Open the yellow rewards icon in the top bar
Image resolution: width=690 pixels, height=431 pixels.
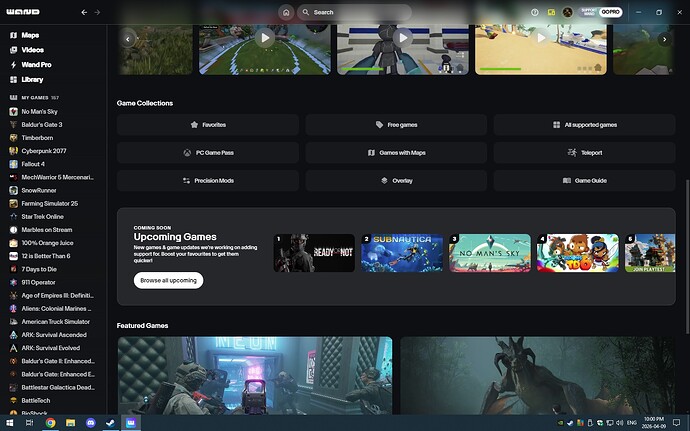(x=551, y=12)
